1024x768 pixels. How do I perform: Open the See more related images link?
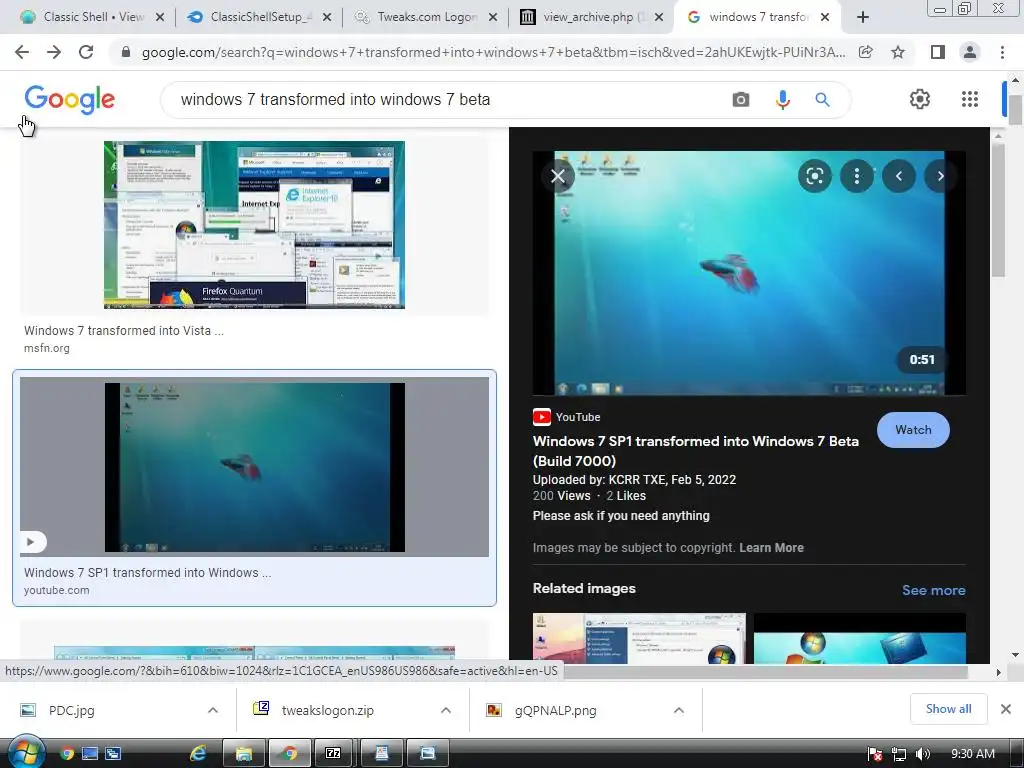(933, 590)
